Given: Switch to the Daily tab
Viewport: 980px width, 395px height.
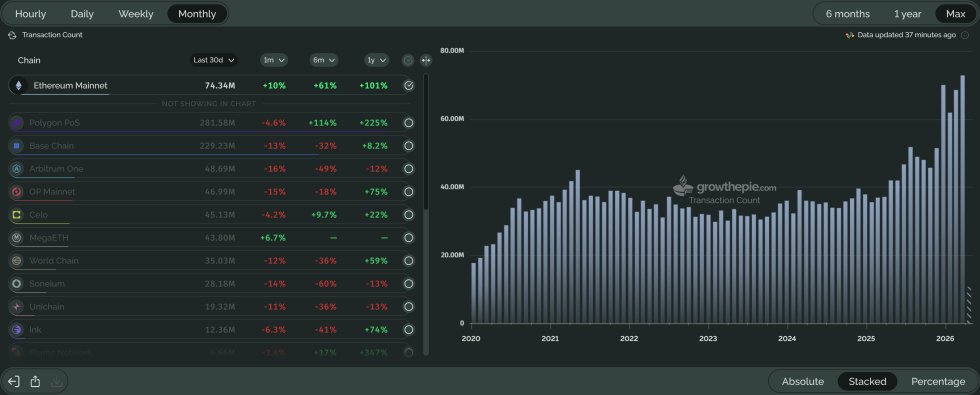Looking at the screenshot, I should 82,14.
